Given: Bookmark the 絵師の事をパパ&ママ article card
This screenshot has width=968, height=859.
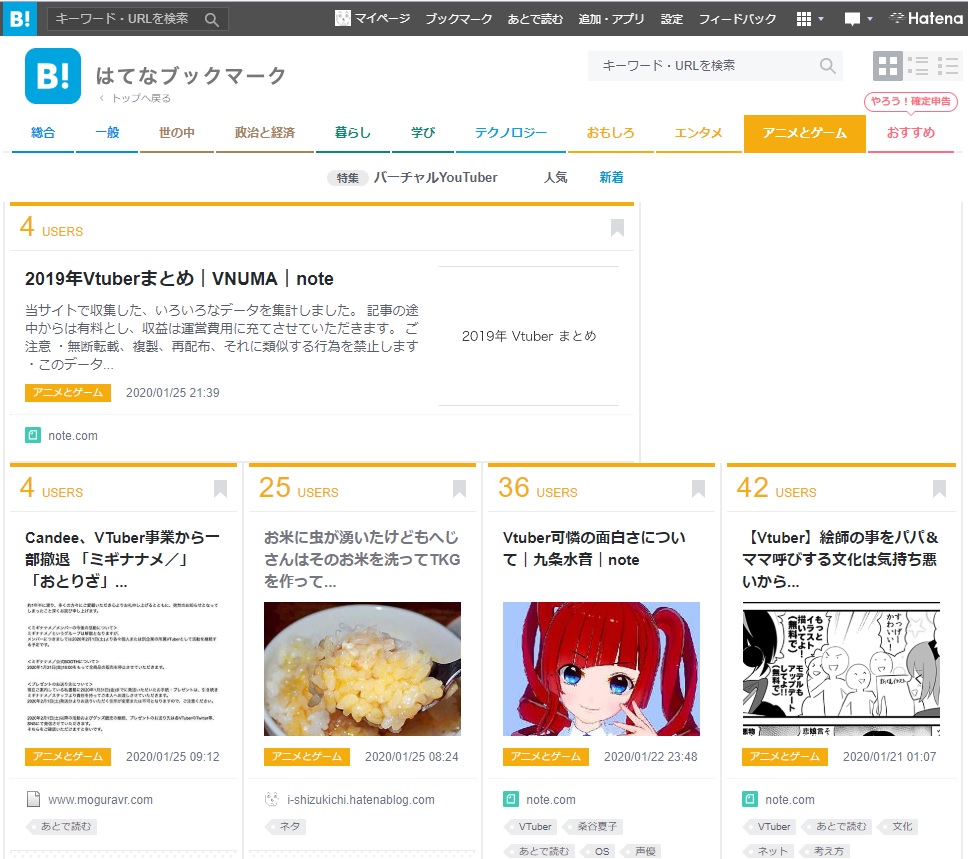Looking at the screenshot, I should click(x=939, y=488).
